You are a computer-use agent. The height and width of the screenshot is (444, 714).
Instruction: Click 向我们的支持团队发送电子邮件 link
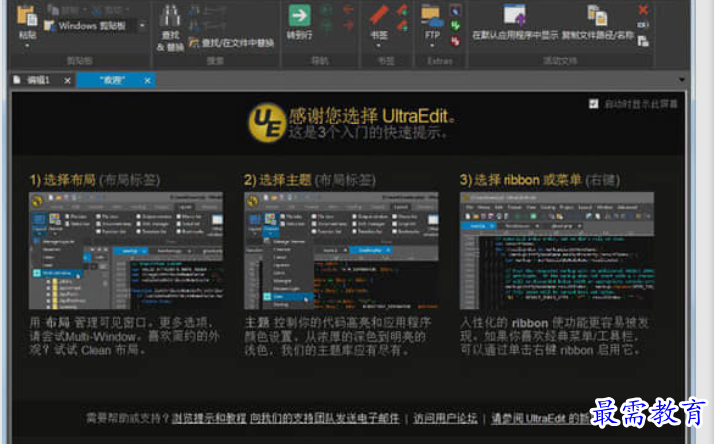325,418
